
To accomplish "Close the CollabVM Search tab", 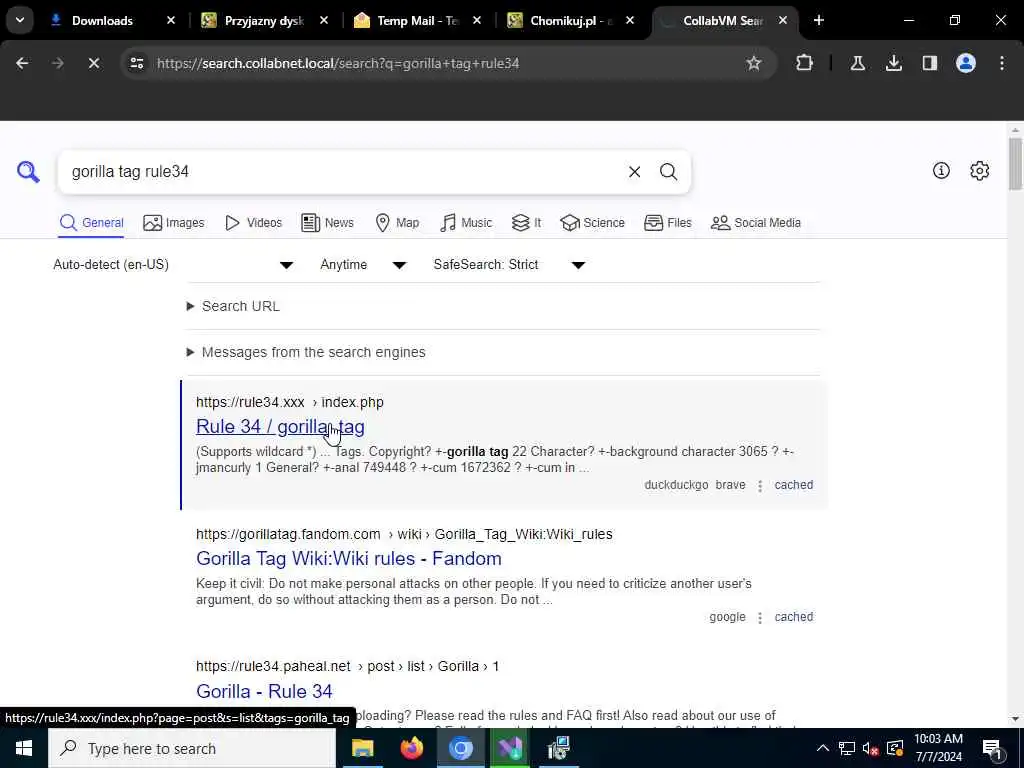I will point(782,21).
